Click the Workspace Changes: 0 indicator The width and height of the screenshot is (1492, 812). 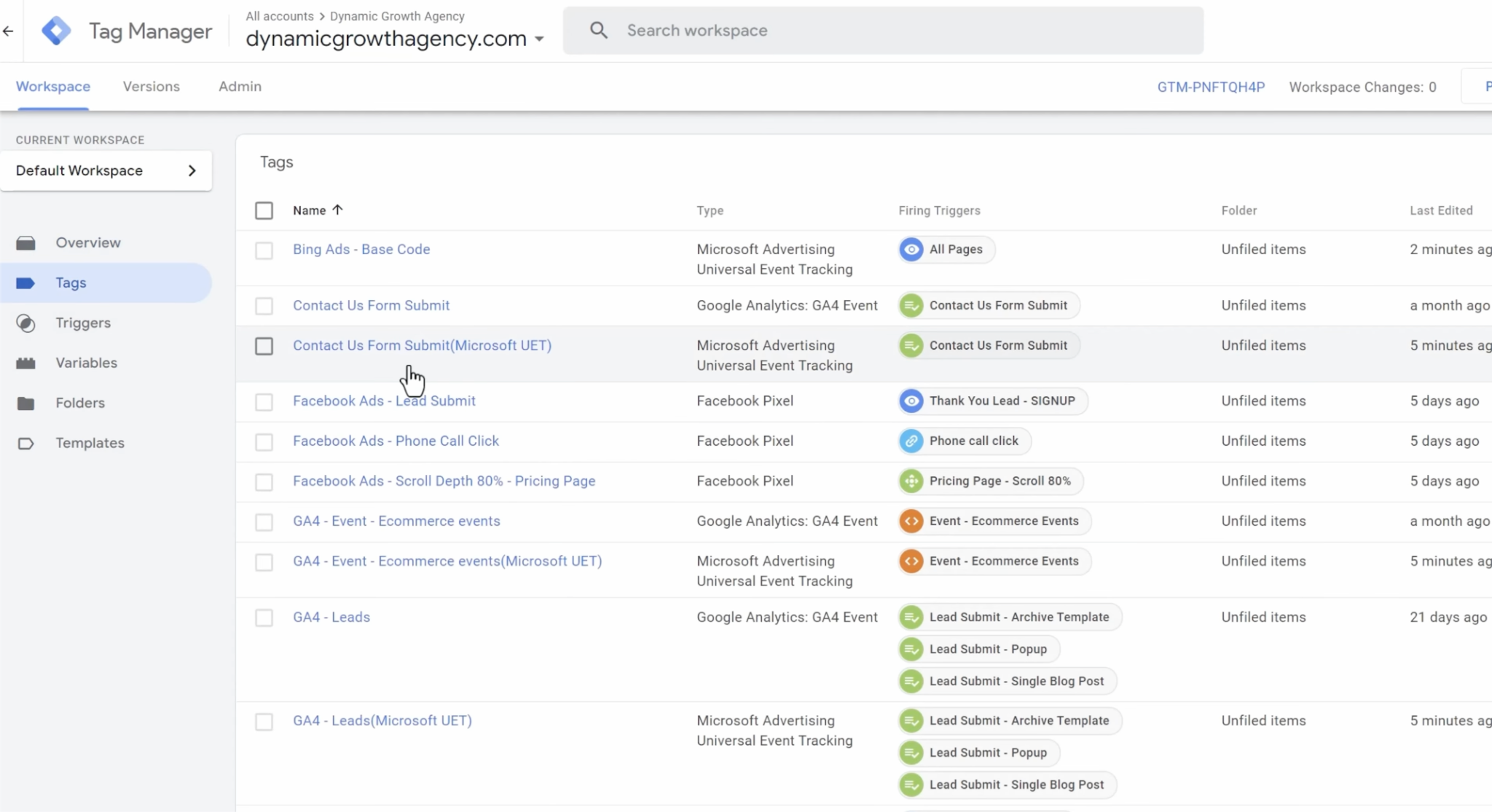(1362, 87)
